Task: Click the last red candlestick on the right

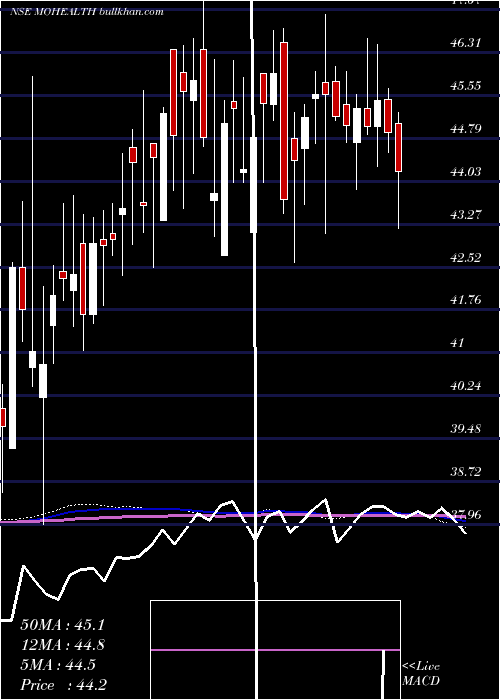Action: click(399, 147)
